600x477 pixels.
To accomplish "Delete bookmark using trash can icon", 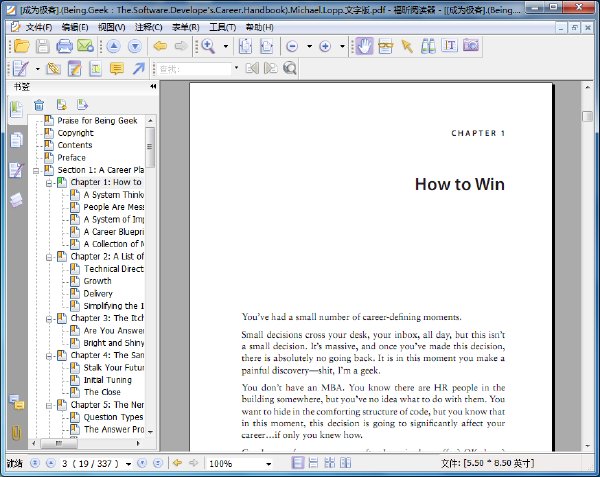I will click(x=39, y=104).
